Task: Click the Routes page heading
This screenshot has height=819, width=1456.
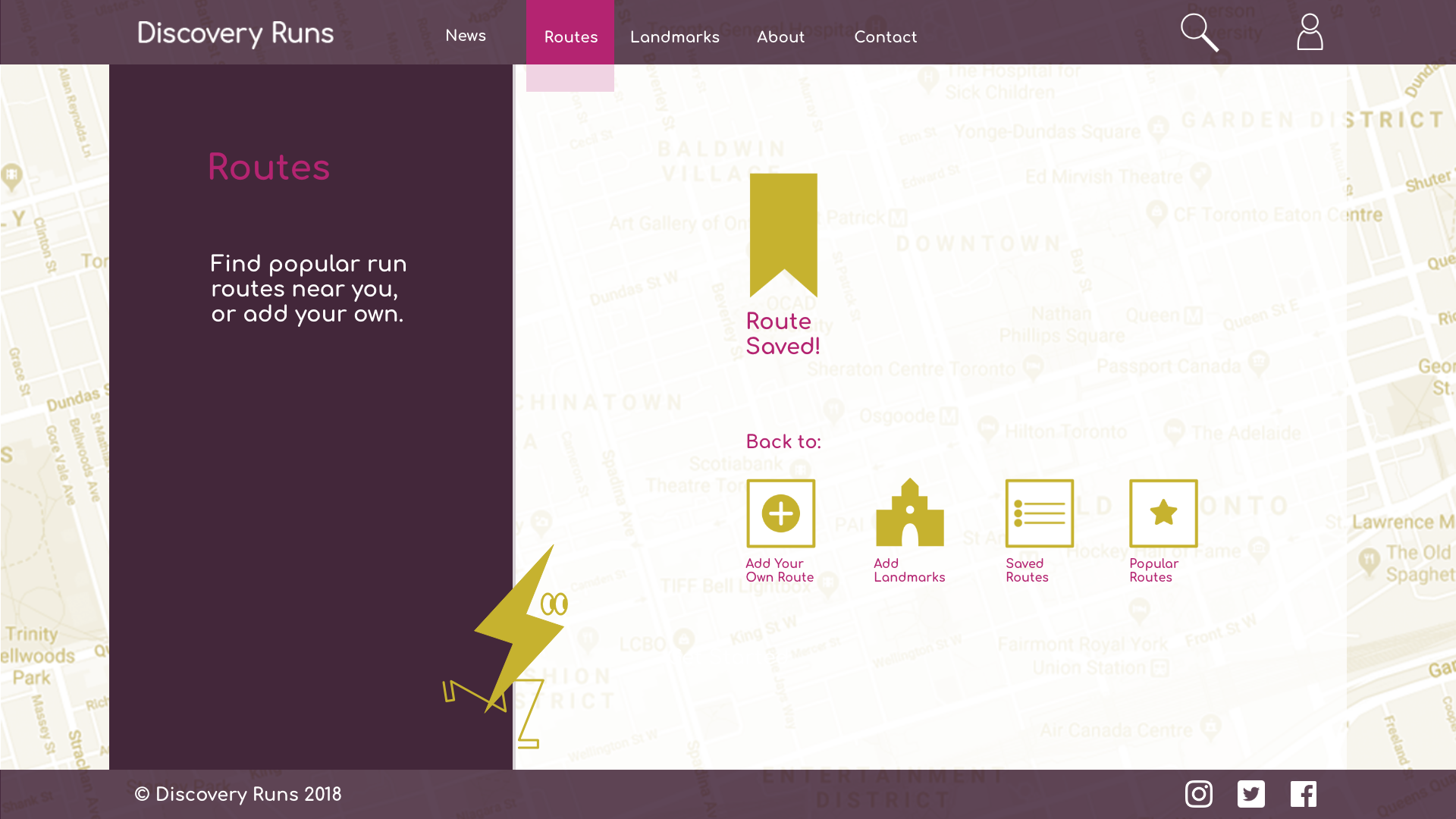Action: point(269,168)
